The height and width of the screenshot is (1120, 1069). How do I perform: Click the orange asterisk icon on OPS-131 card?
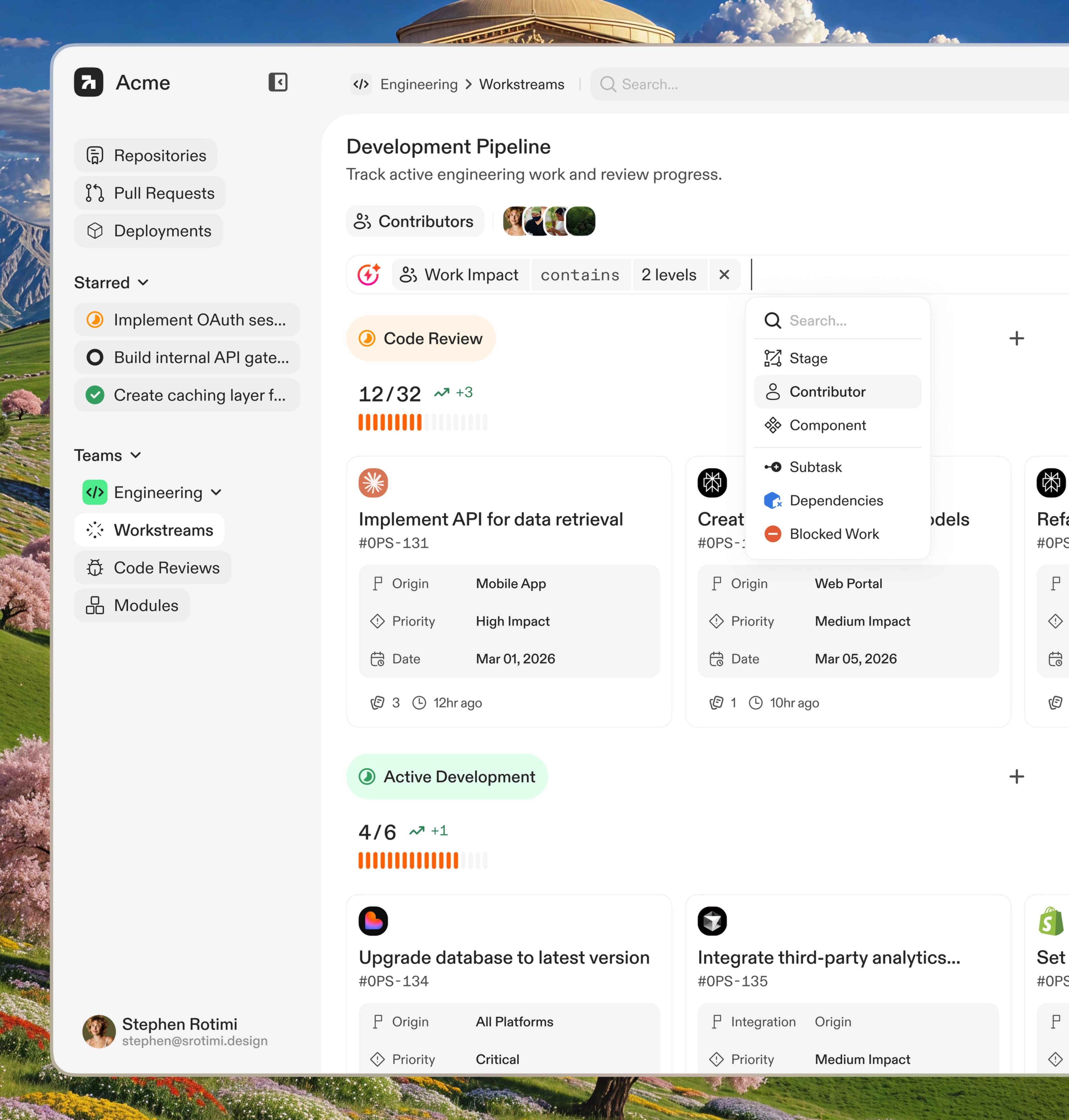(373, 483)
